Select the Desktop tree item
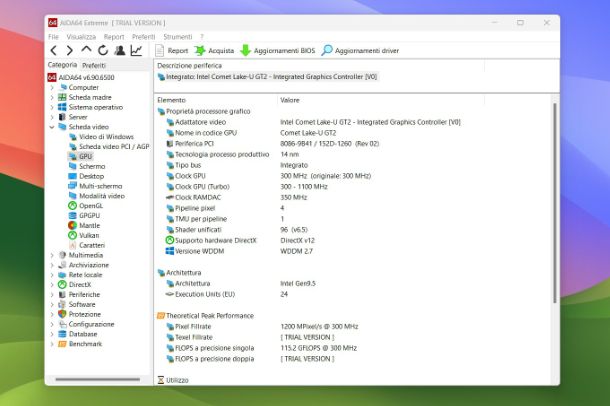The height and width of the screenshot is (406, 610). [x=86, y=176]
